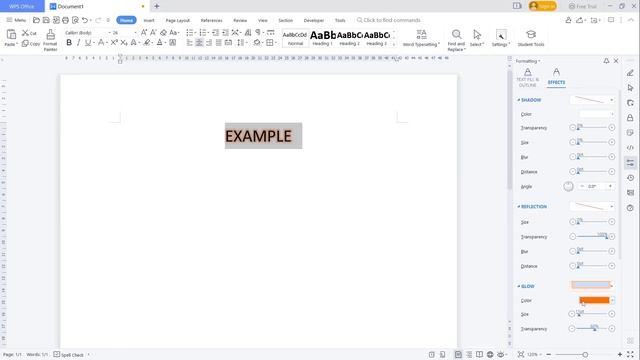Click the clear formatting eraser icon

pyautogui.click(x=163, y=32)
